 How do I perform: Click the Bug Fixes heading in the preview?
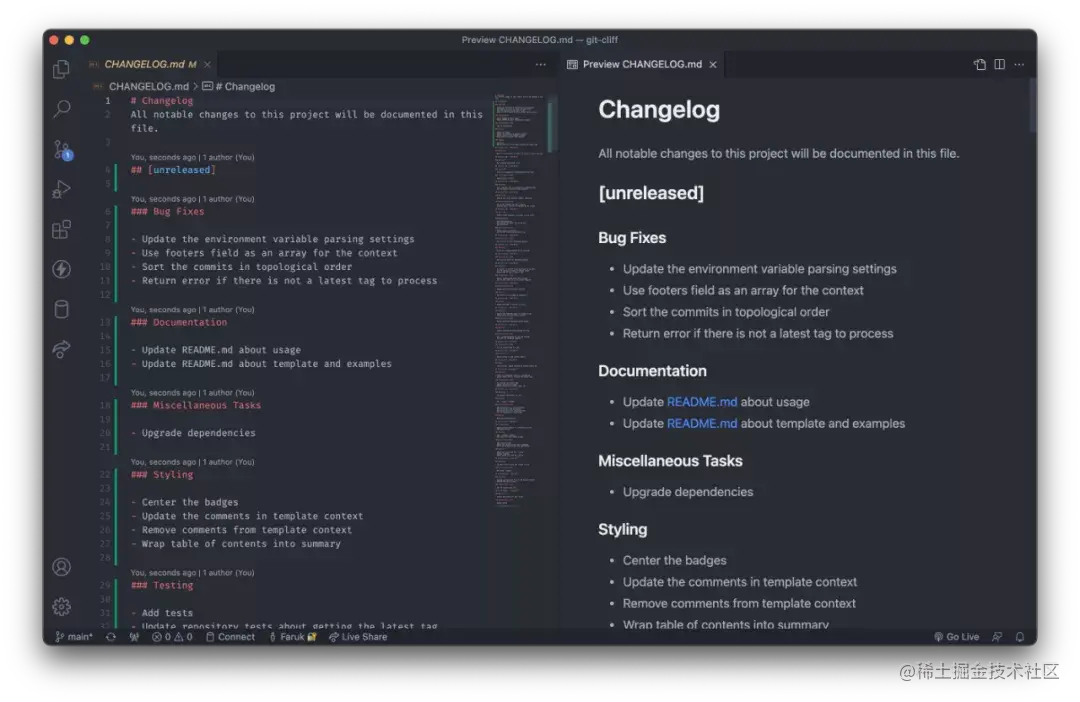coord(632,238)
